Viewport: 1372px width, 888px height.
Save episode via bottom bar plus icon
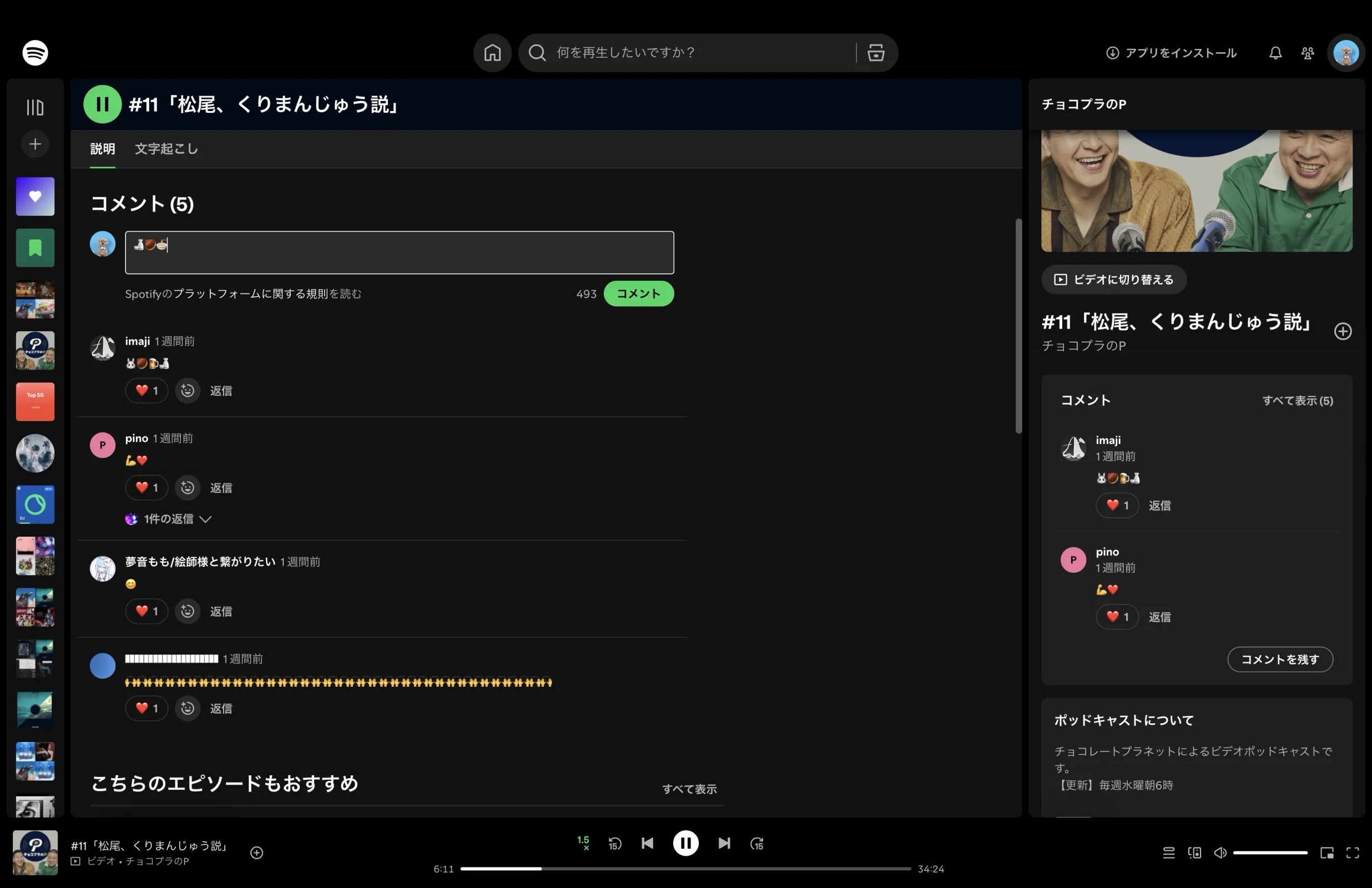coord(256,852)
